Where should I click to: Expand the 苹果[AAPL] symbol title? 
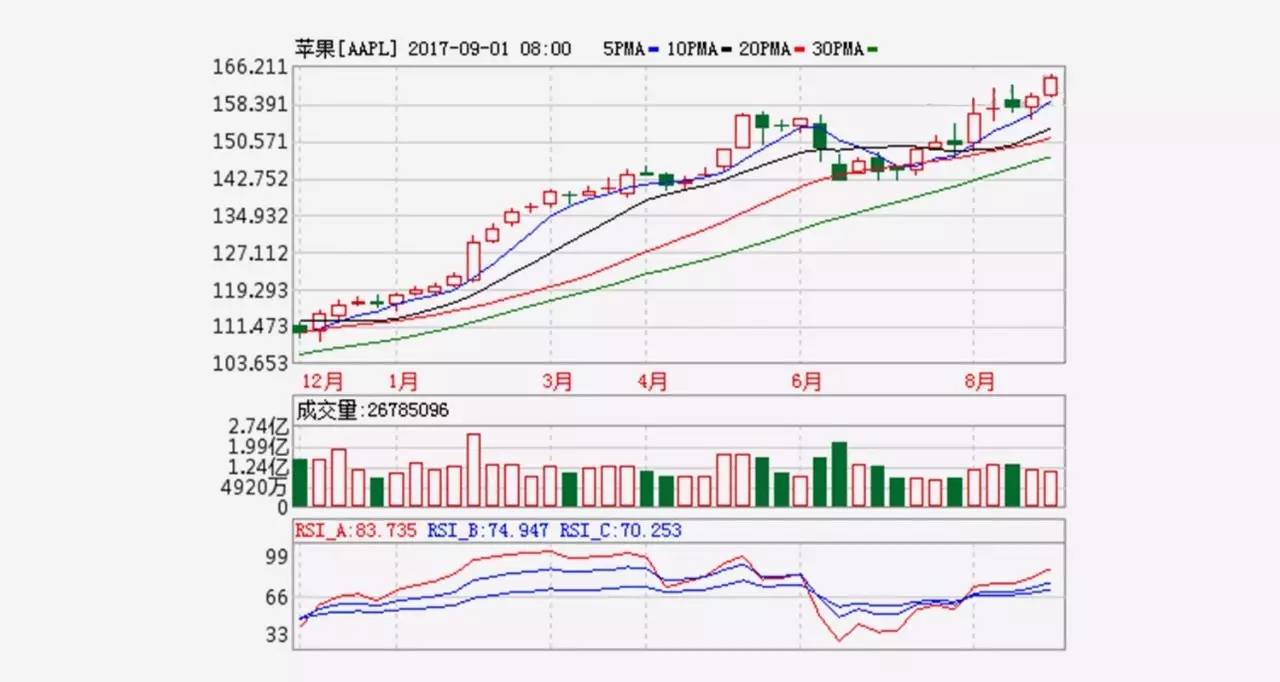point(346,47)
